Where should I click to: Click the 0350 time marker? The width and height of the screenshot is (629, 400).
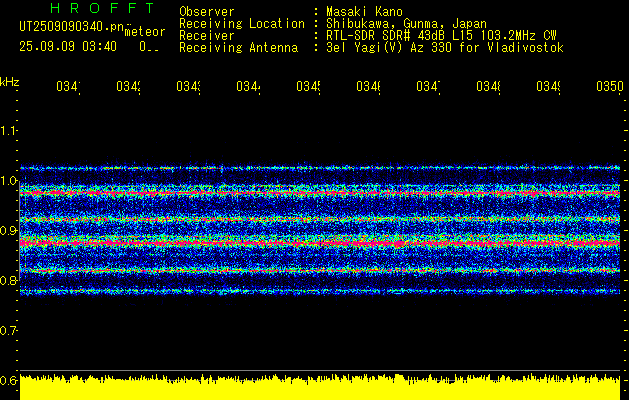[610, 87]
